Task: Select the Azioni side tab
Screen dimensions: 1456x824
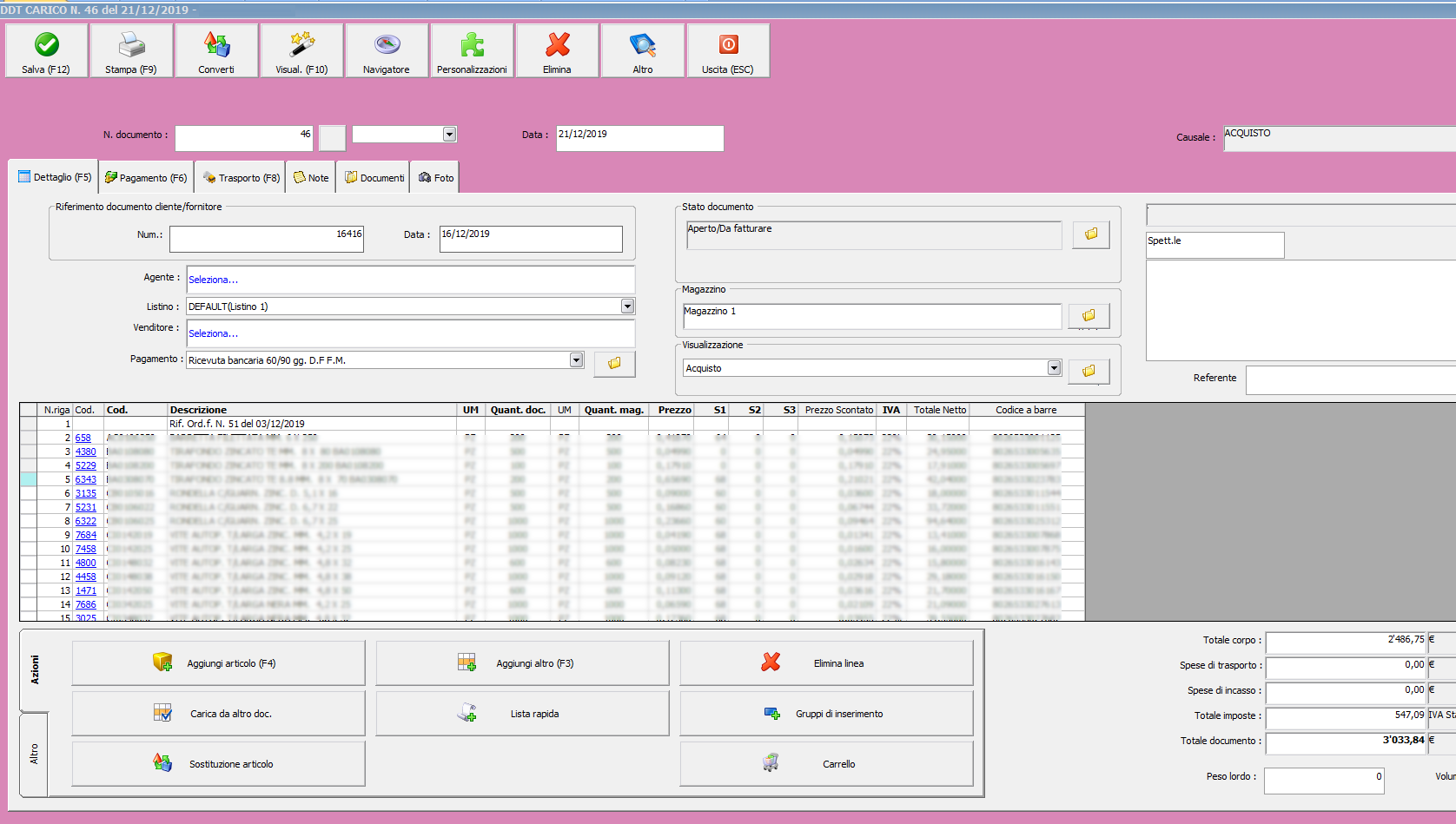Action: (34, 669)
